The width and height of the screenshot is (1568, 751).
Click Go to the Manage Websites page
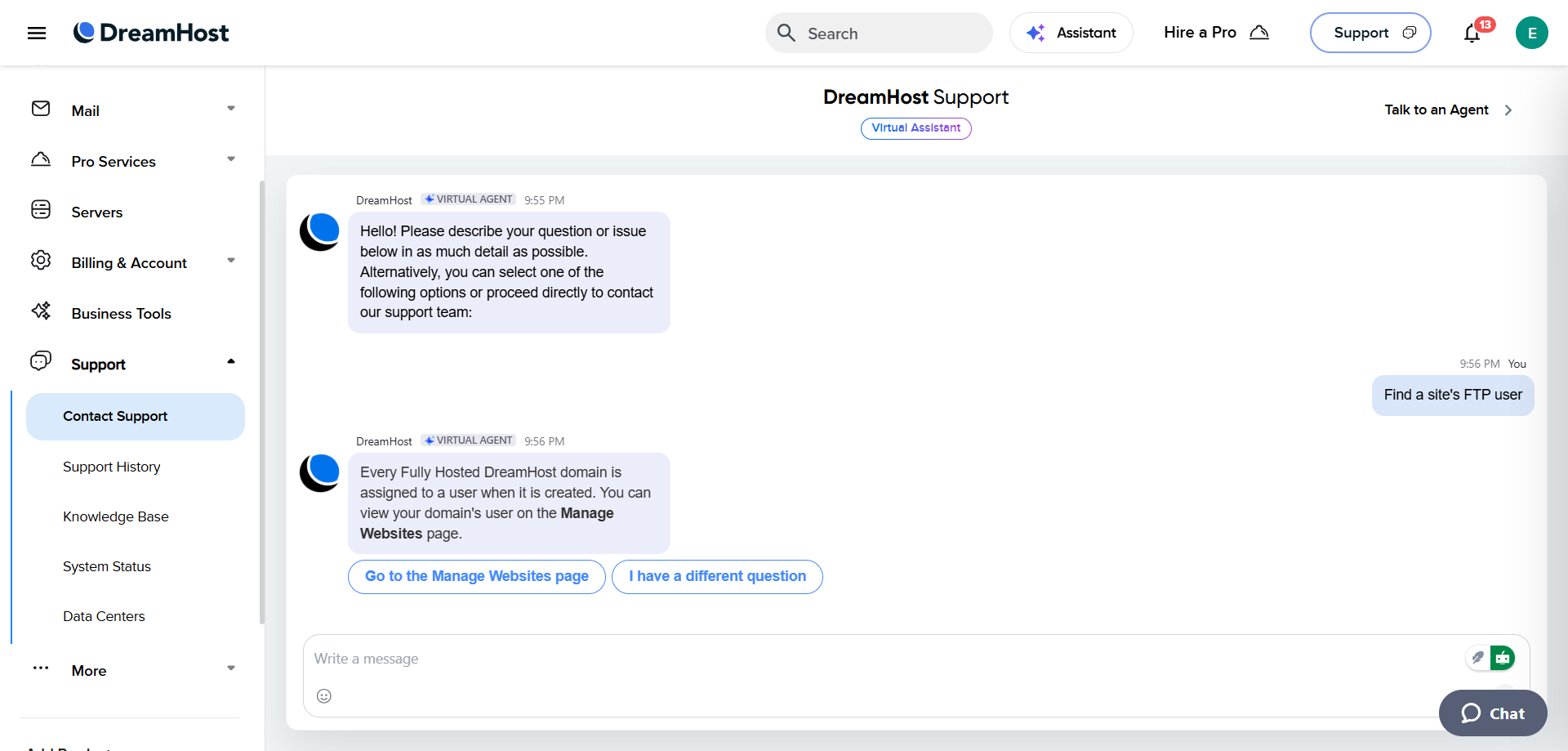pyautogui.click(x=477, y=577)
